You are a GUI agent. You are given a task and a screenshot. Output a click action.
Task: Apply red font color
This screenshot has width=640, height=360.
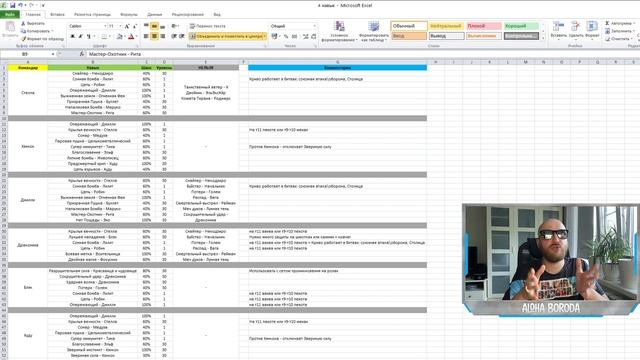(131, 36)
